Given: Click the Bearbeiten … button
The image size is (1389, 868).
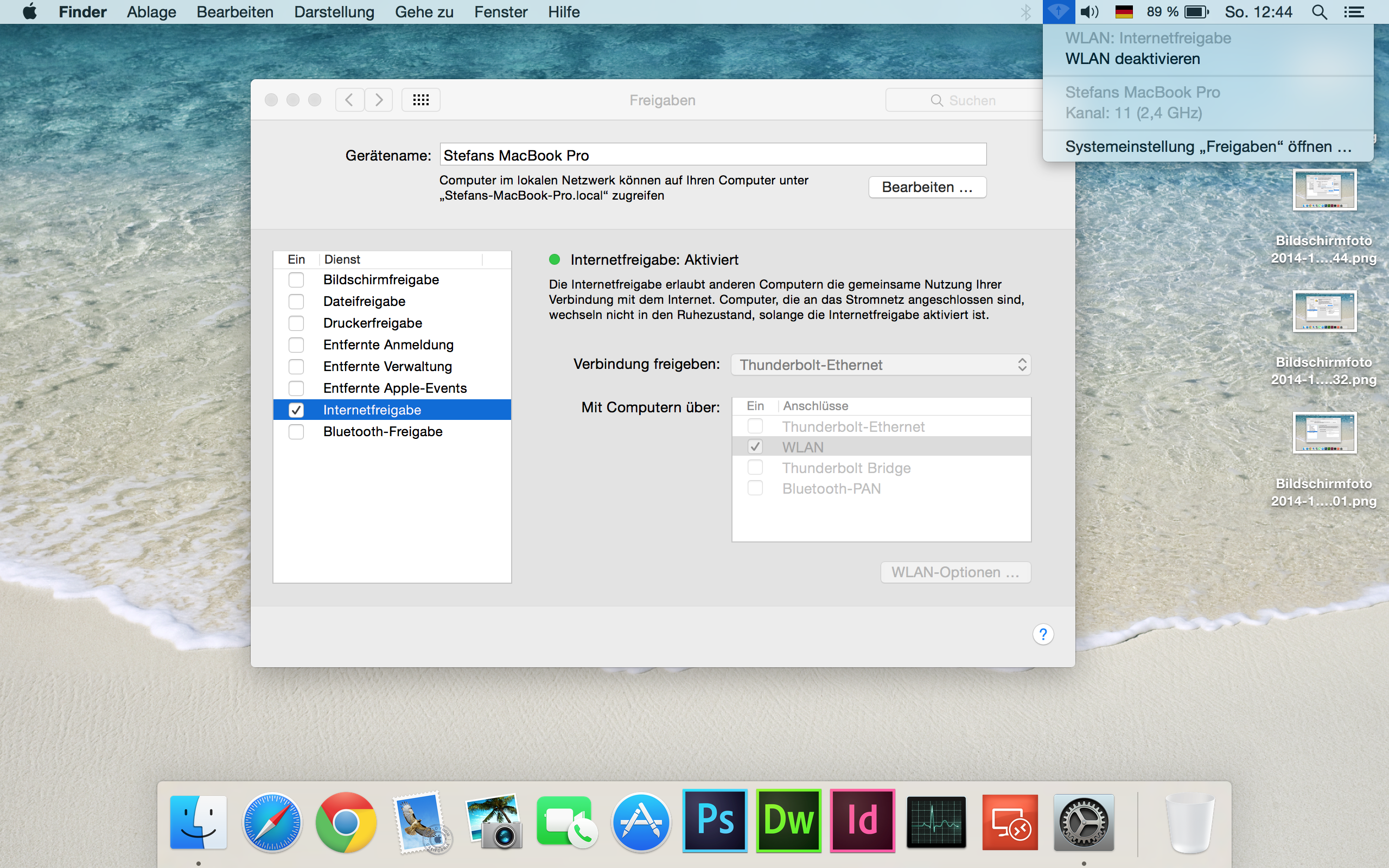Looking at the screenshot, I should coord(927,187).
